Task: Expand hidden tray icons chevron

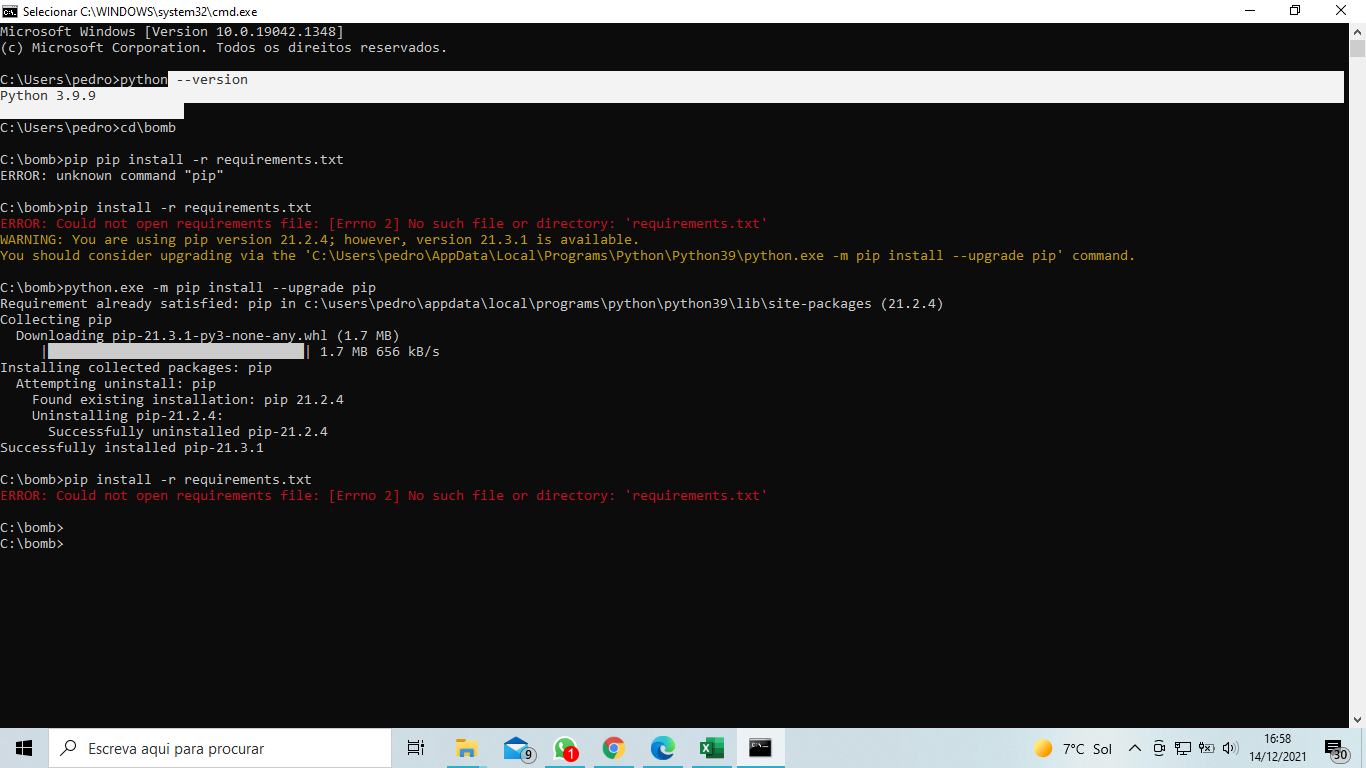Action: (x=1135, y=747)
